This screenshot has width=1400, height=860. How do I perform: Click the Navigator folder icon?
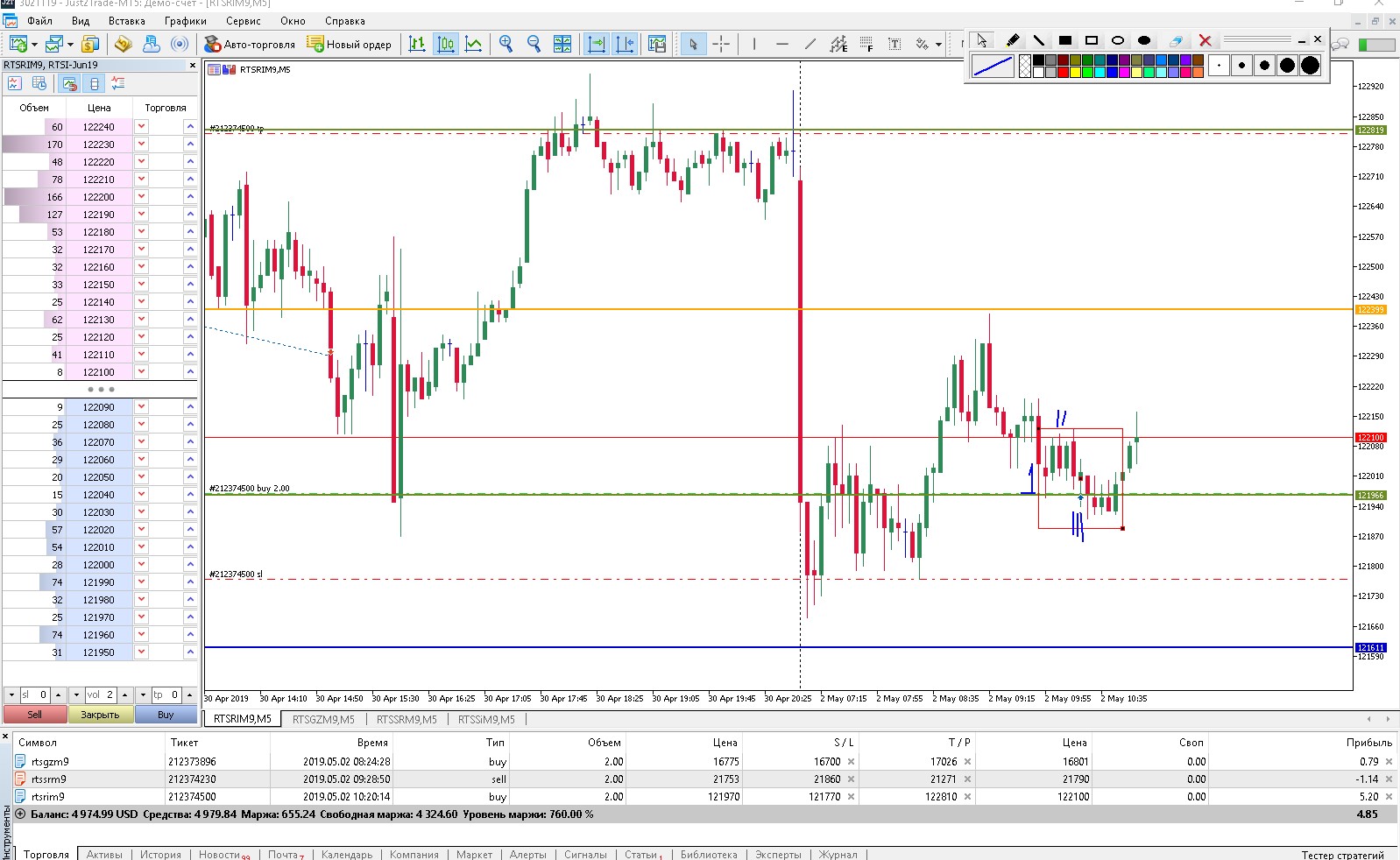[x=123, y=44]
